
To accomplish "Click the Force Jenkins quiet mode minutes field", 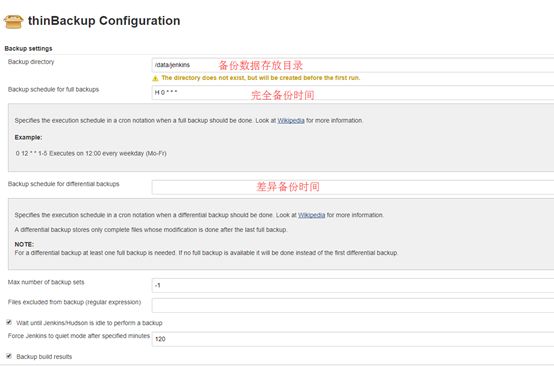I will point(353,339).
